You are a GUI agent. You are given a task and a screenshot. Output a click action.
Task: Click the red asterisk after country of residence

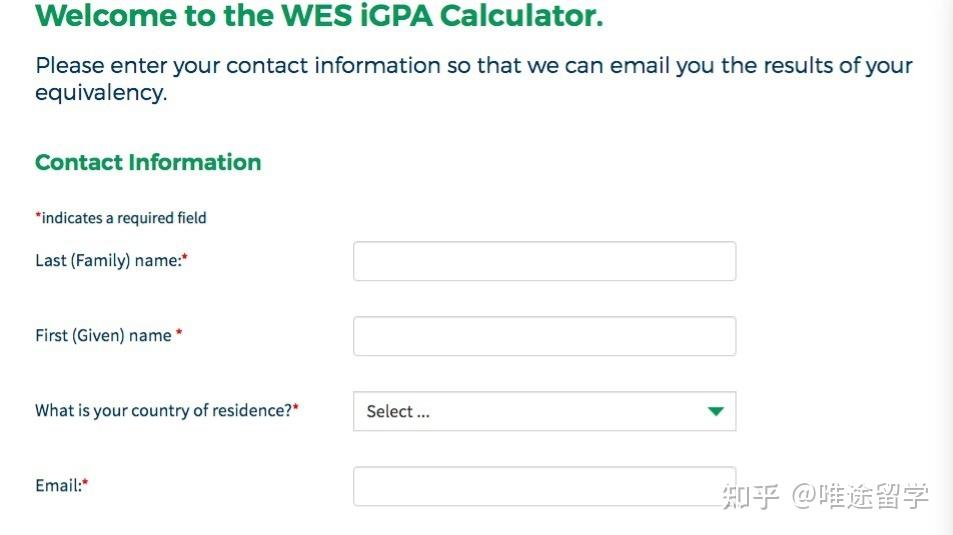296,408
